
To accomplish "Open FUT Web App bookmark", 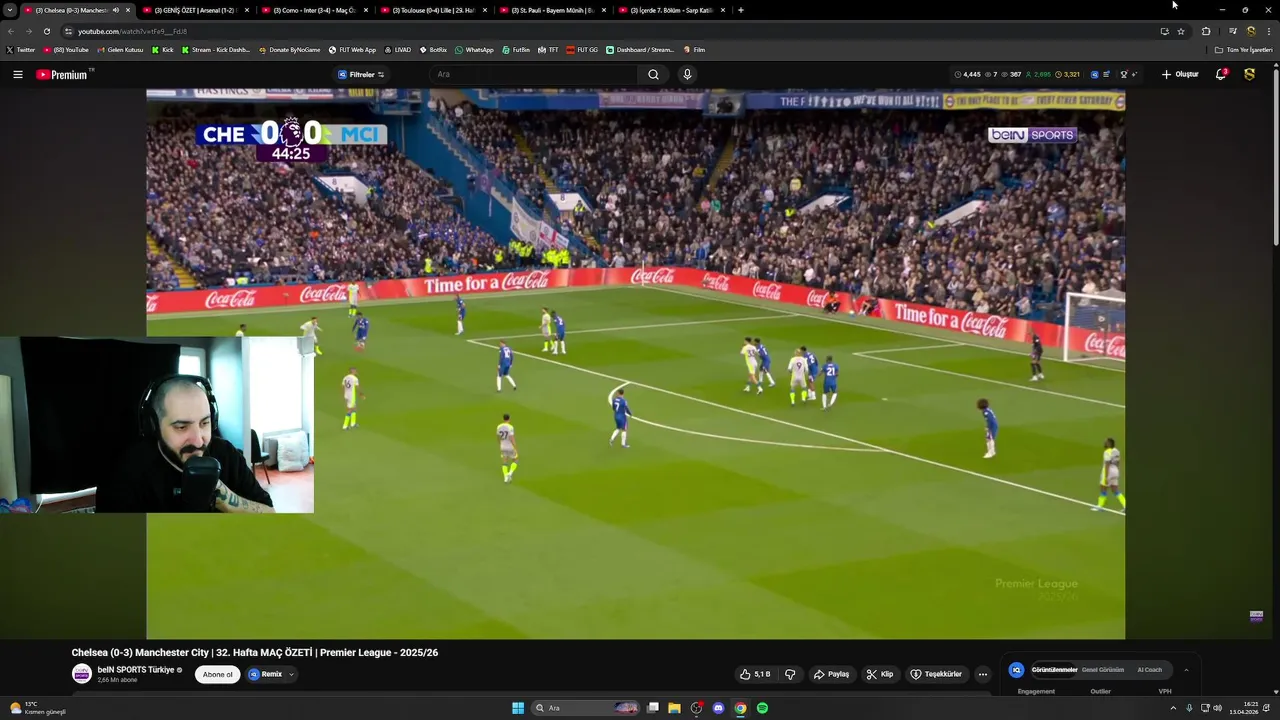I will point(353,49).
